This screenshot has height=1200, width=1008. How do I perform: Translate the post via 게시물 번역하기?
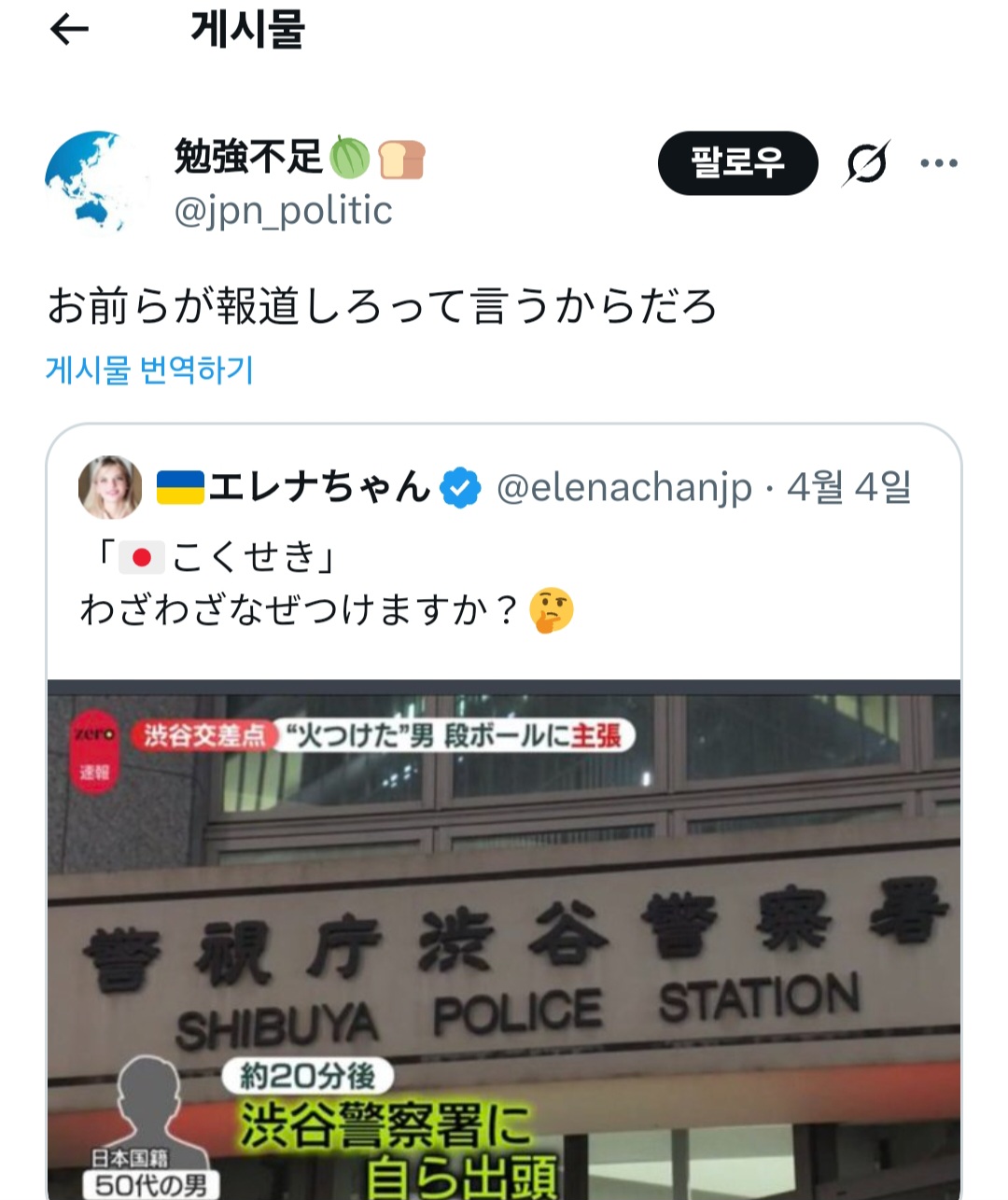pos(149,370)
